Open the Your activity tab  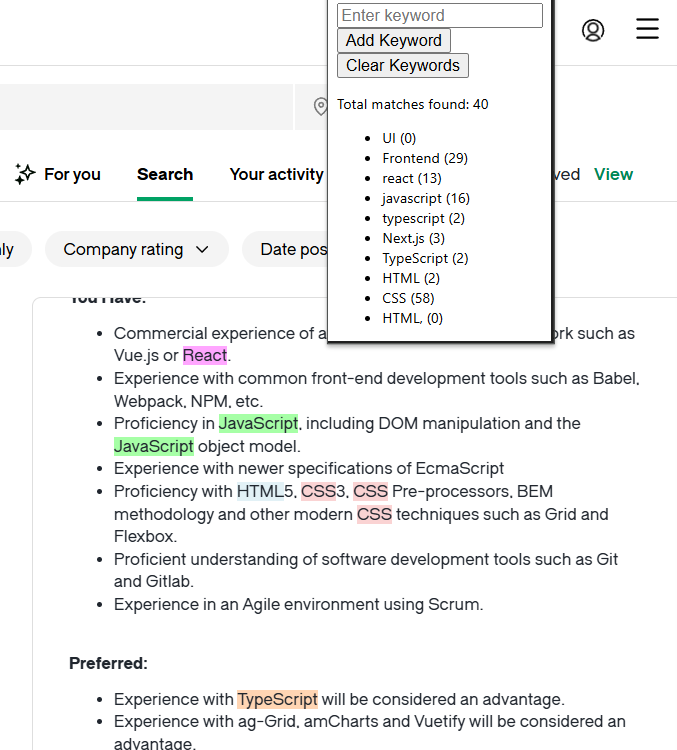pyautogui.click(x=276, y=174)
